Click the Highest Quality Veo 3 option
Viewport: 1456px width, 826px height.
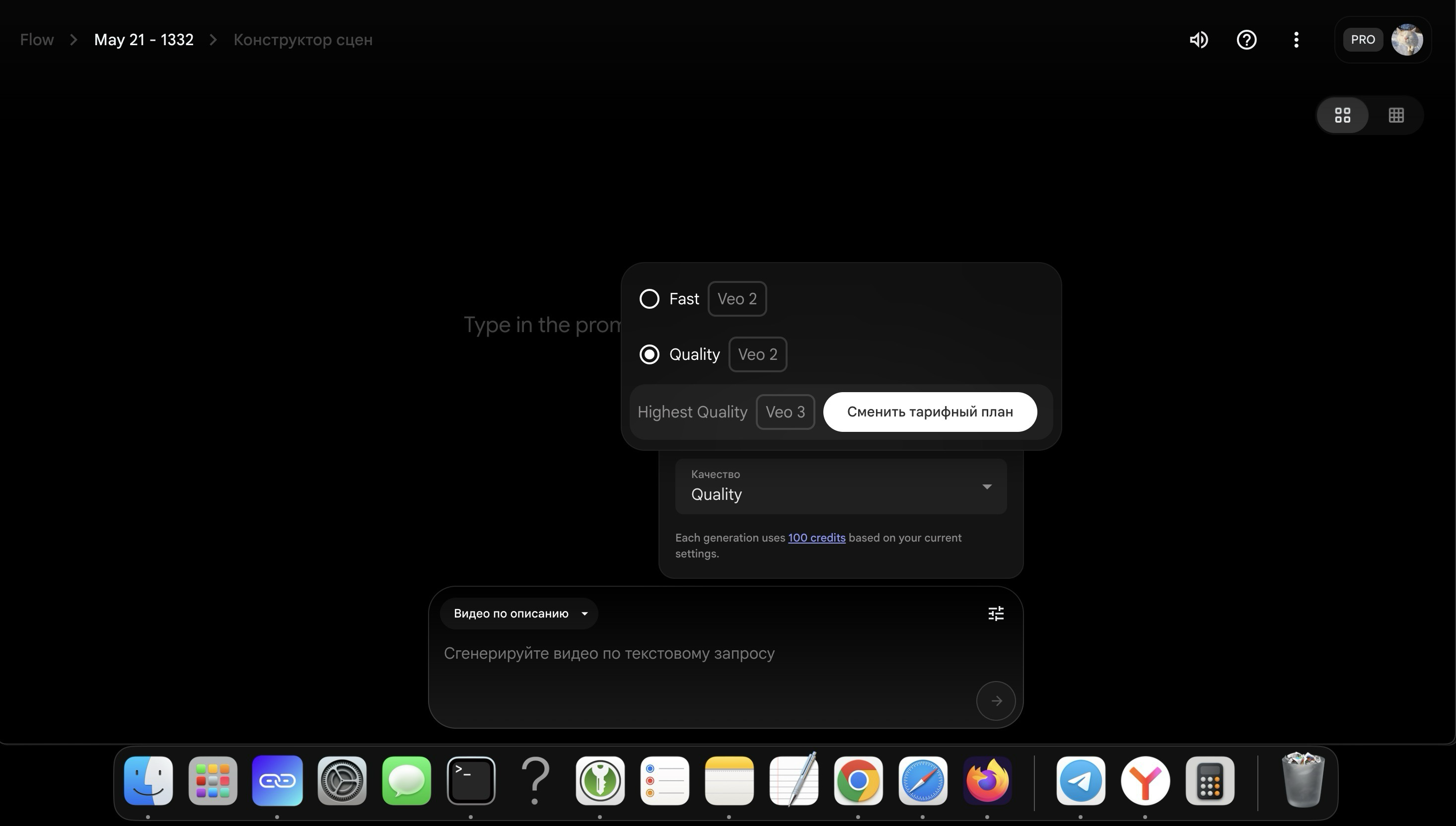(692, 412)
